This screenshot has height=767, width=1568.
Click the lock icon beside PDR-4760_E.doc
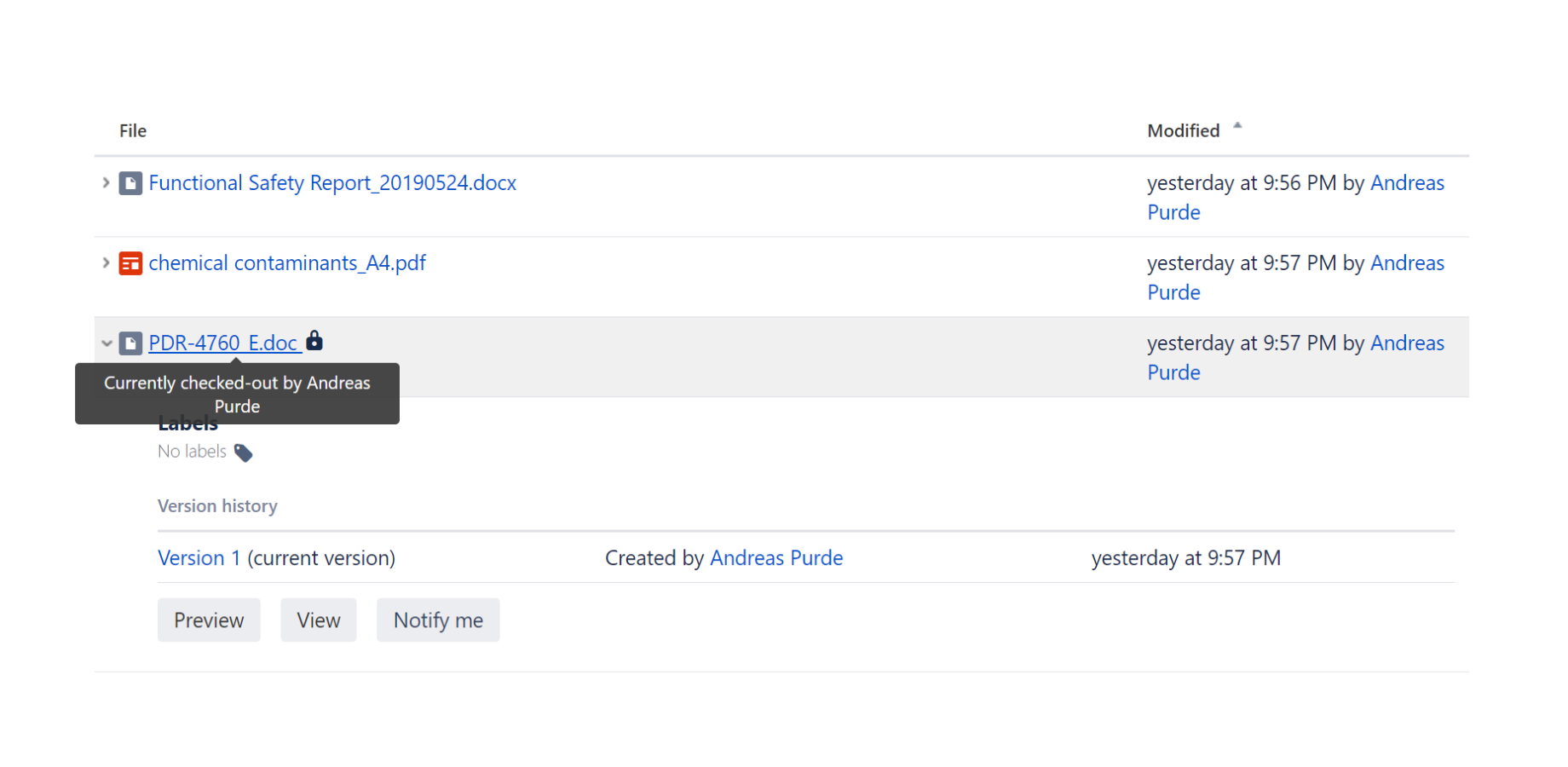click(x=314, y=341)
